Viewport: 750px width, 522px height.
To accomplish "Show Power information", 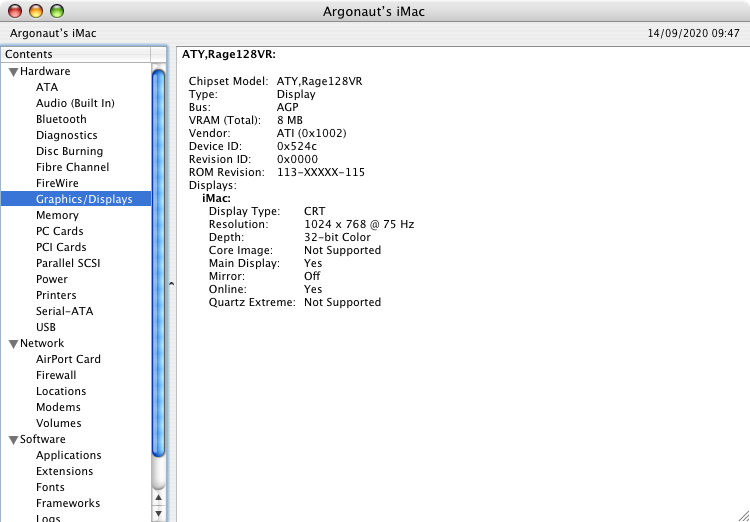I will pos(52,279).
